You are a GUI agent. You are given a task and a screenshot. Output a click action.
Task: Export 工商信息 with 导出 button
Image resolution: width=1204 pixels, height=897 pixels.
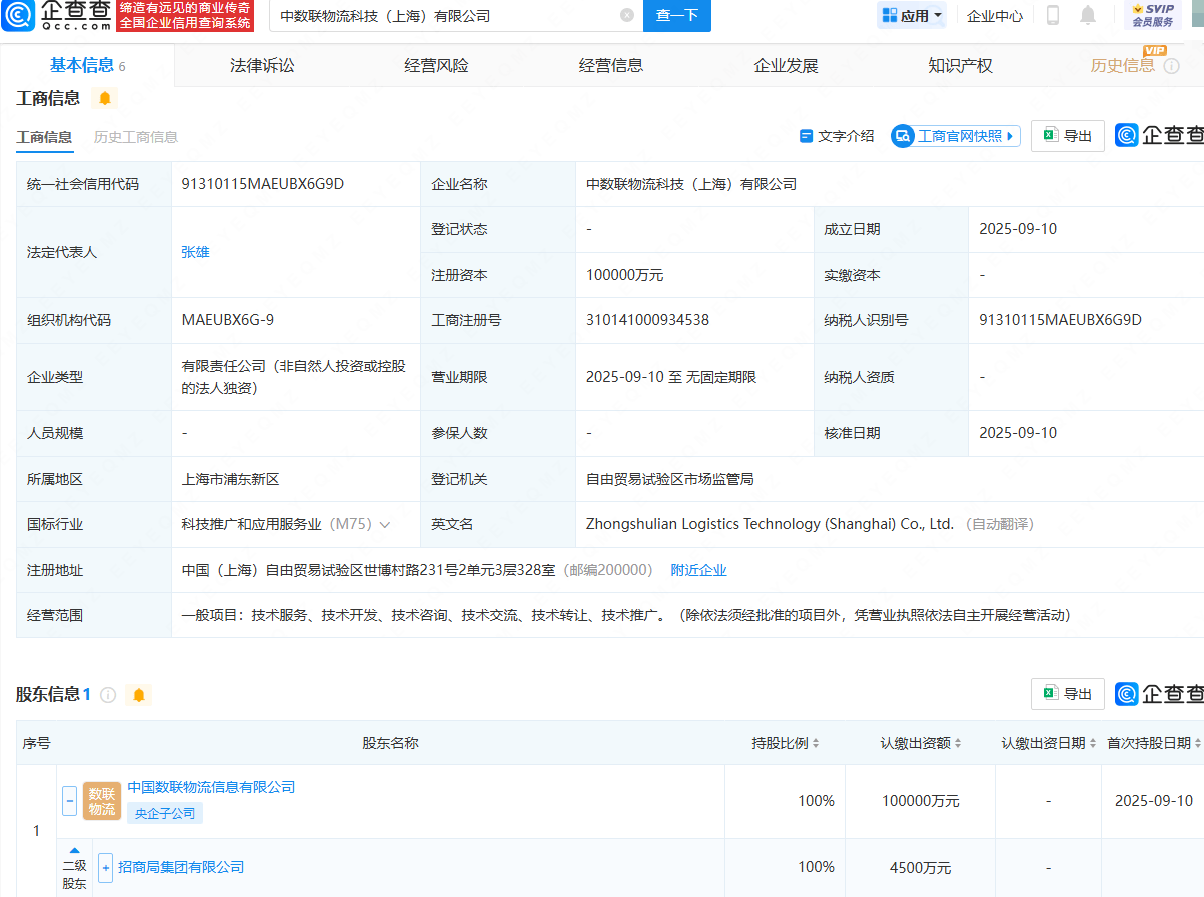(1068, 136)
